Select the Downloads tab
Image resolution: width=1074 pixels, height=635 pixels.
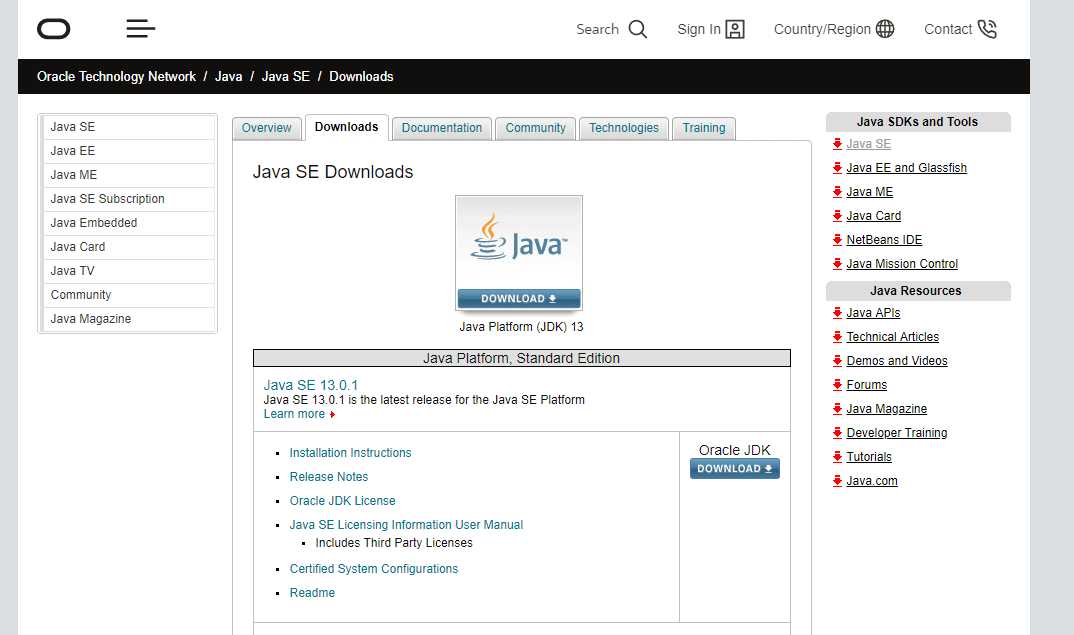click(x=347, y=127)
